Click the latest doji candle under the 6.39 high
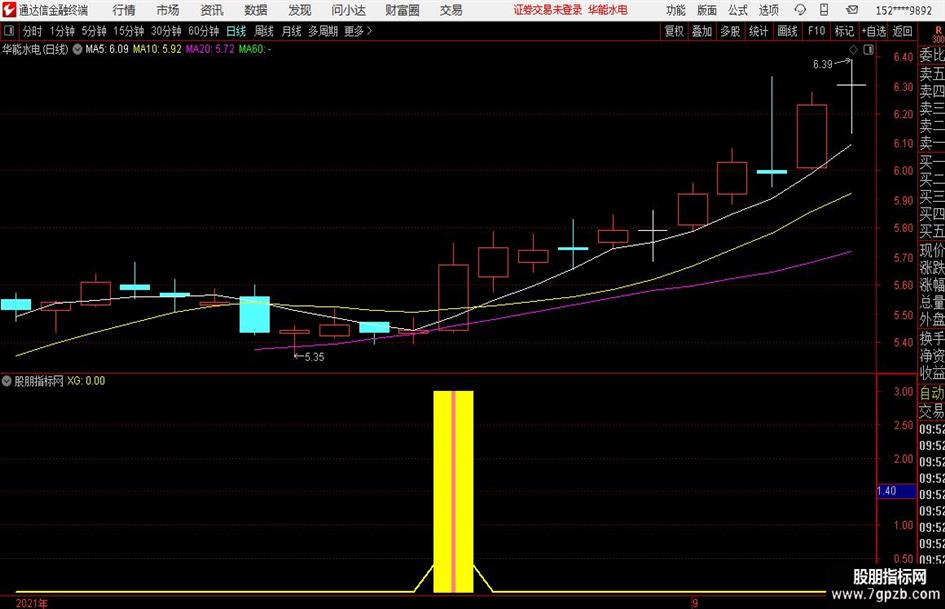 click(852, 85)
